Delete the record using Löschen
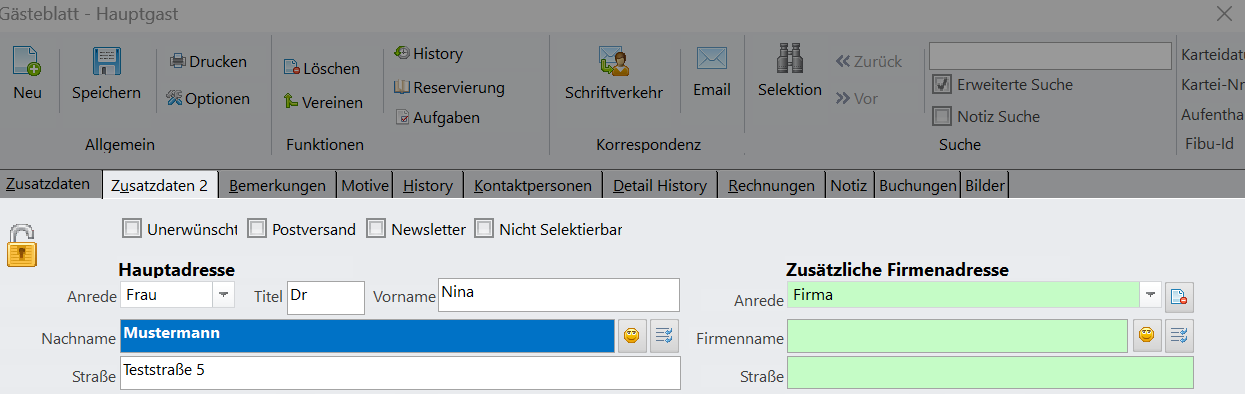The width and height of the screenshot is (1245, 394). [321, 68]
